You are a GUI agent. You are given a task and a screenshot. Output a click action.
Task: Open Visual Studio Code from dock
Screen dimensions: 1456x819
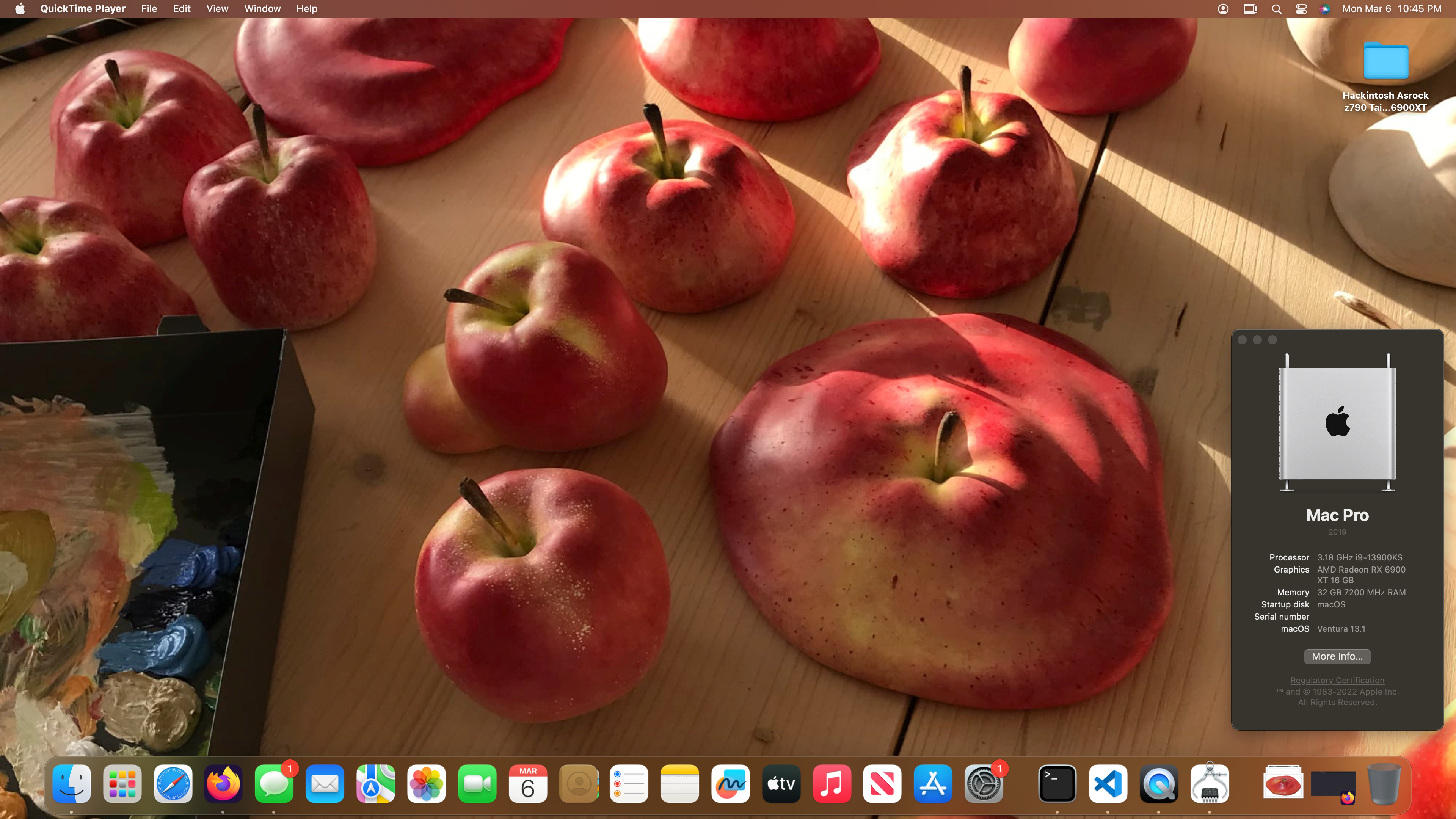[x=1108, y=783]
